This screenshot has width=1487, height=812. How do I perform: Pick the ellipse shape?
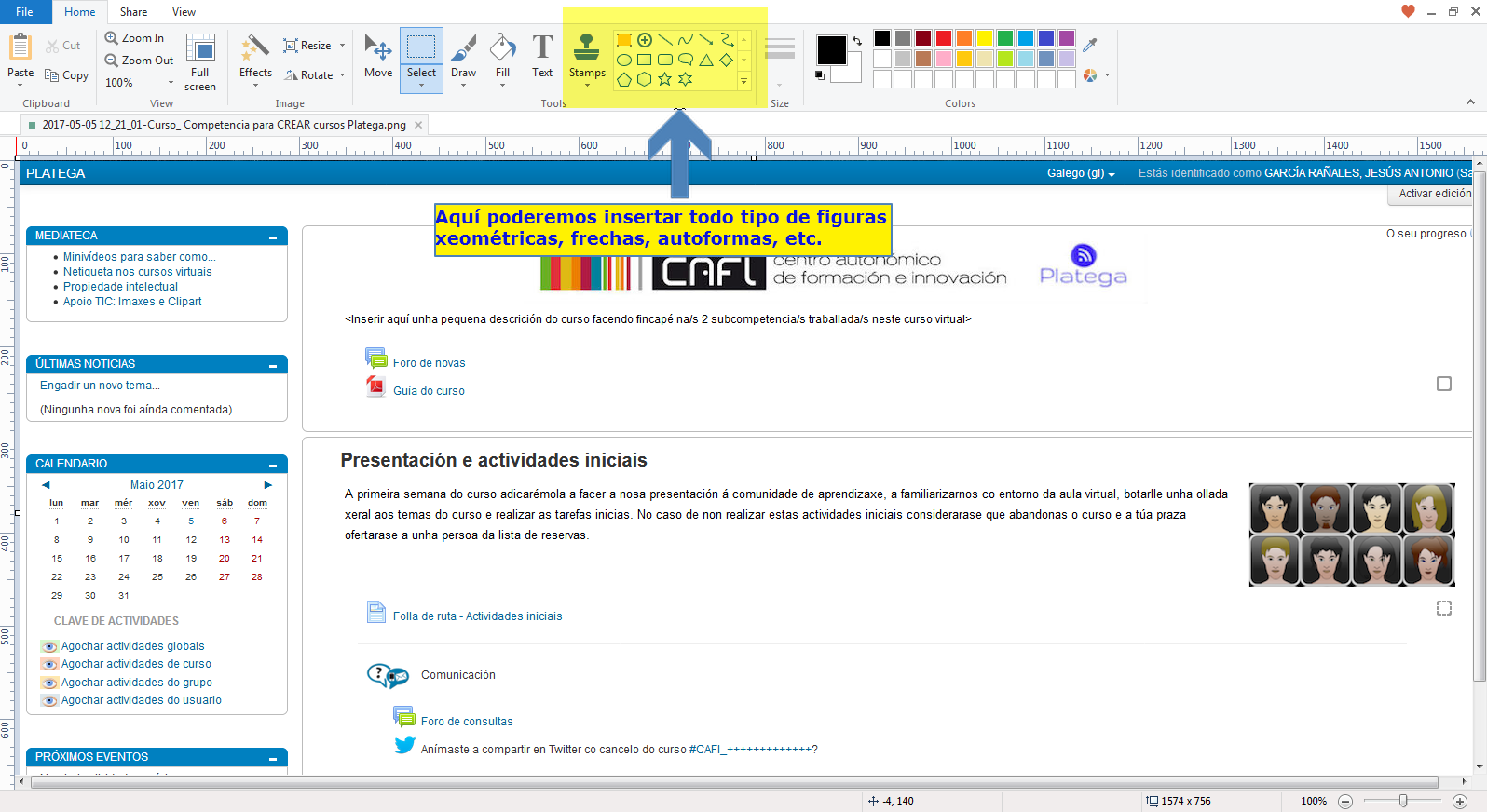click(624, 60)
